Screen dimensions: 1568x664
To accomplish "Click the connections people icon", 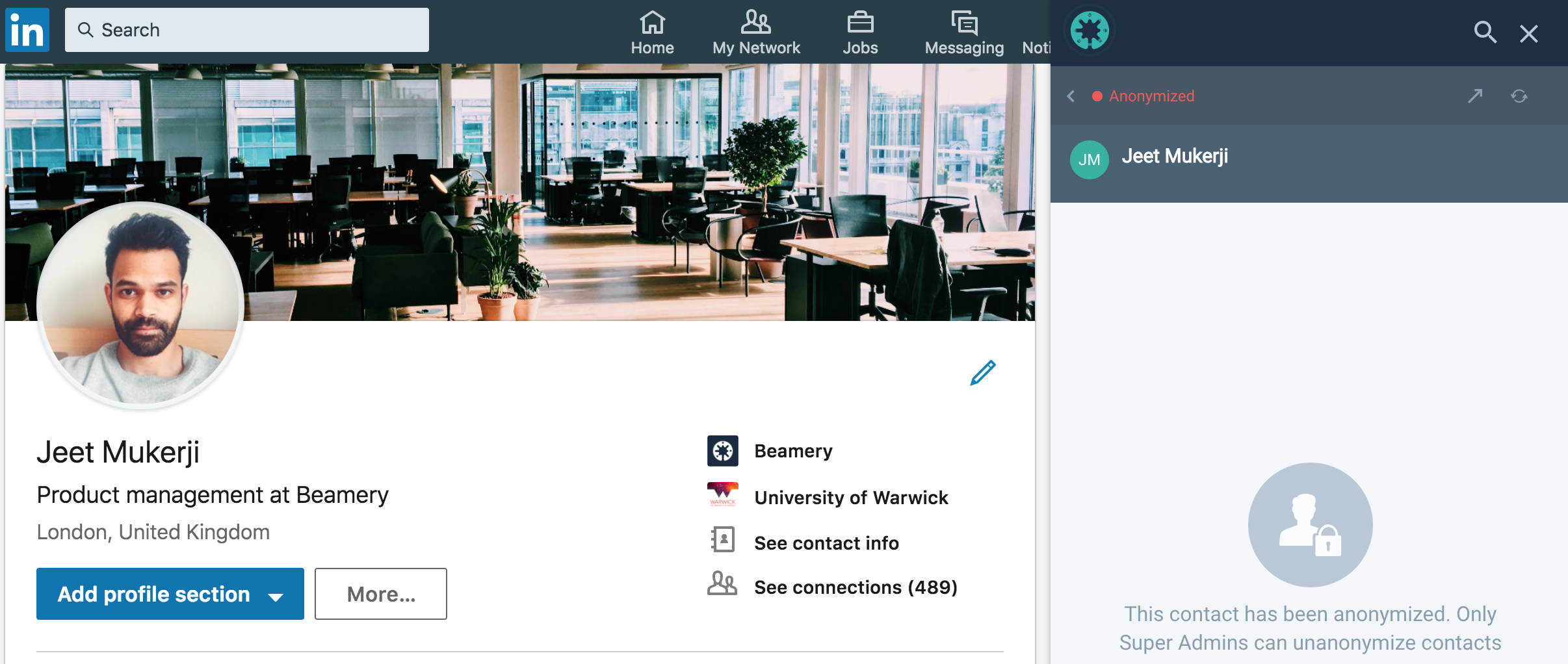I will [722, 583].
